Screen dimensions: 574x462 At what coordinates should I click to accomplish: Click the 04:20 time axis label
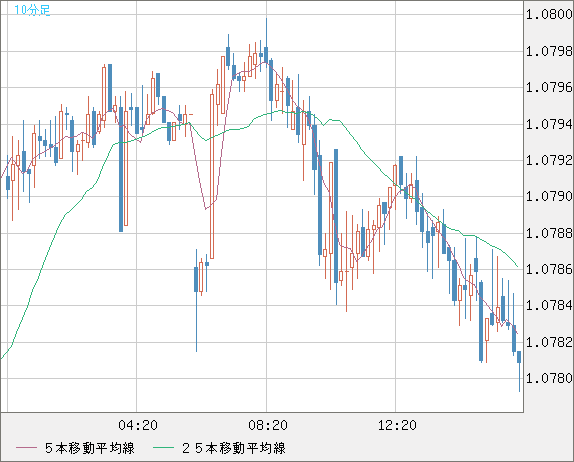138,425
